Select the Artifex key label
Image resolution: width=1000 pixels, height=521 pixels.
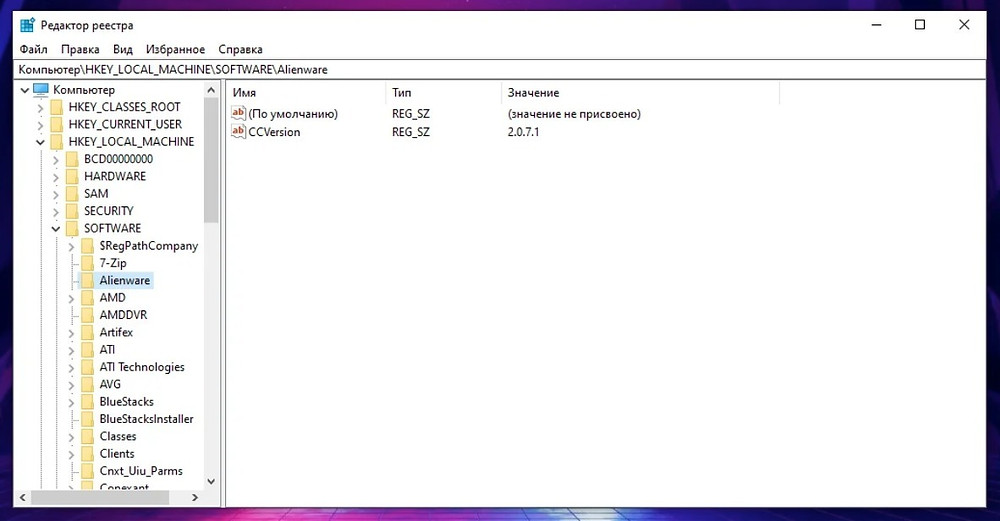coord(116,332)
